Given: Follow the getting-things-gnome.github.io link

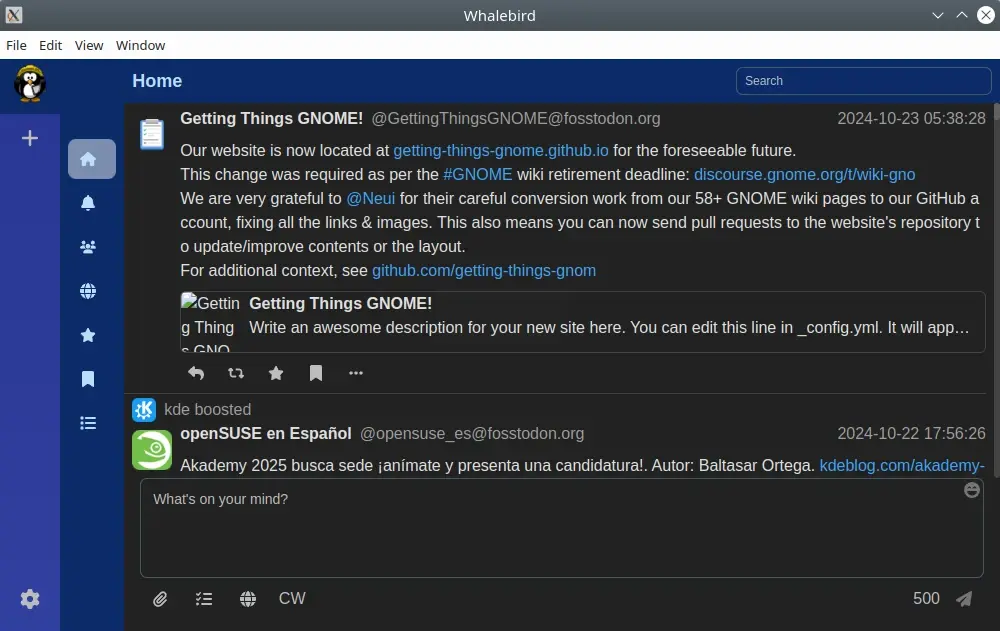Looking at the screenshot, I should (x=500, y=151).
